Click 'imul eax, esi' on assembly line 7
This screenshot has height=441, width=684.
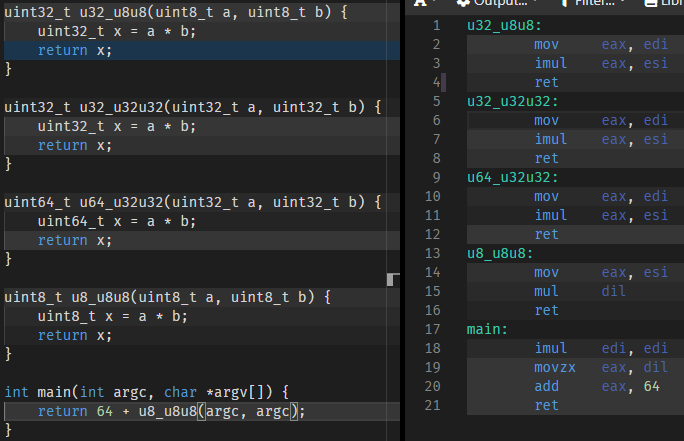[601, 140]
